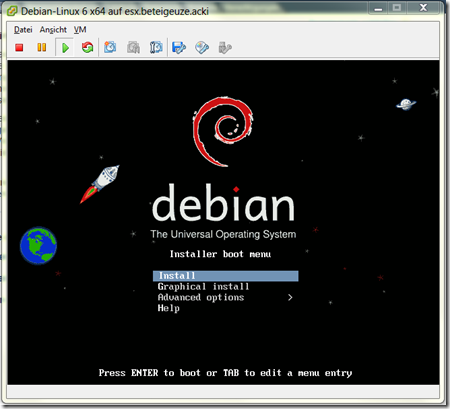
Task: Click the Installer boot menu heading
Action: coord(220,254)
